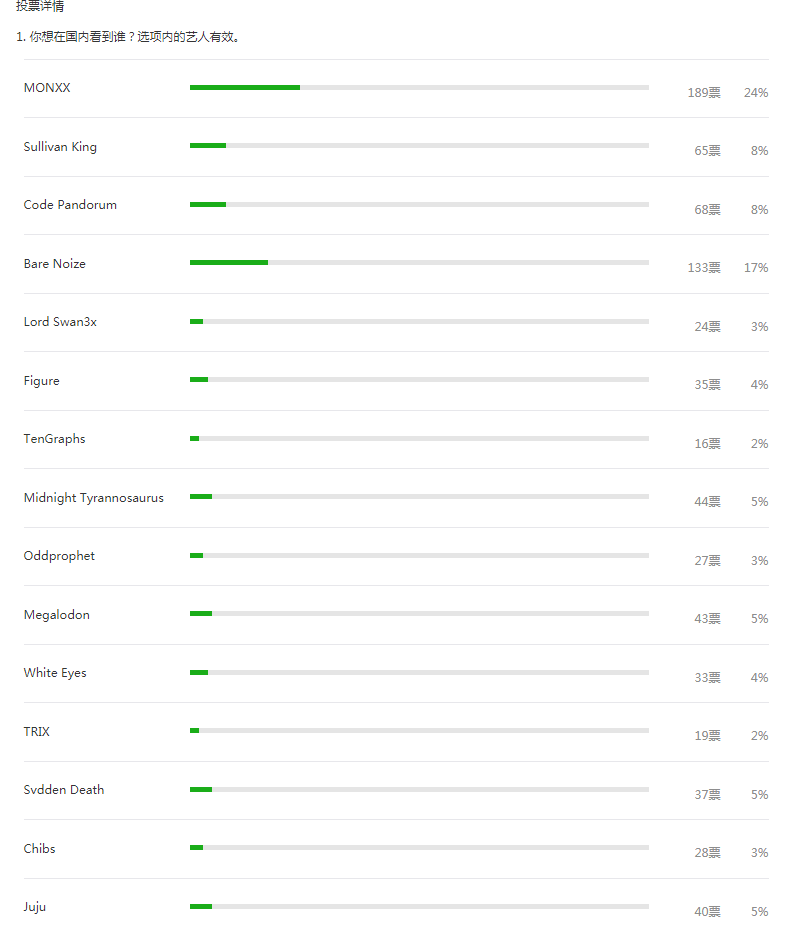Select the Megalodon option label
The height and width of the screenshot is (926, 791).
point(57,615)
